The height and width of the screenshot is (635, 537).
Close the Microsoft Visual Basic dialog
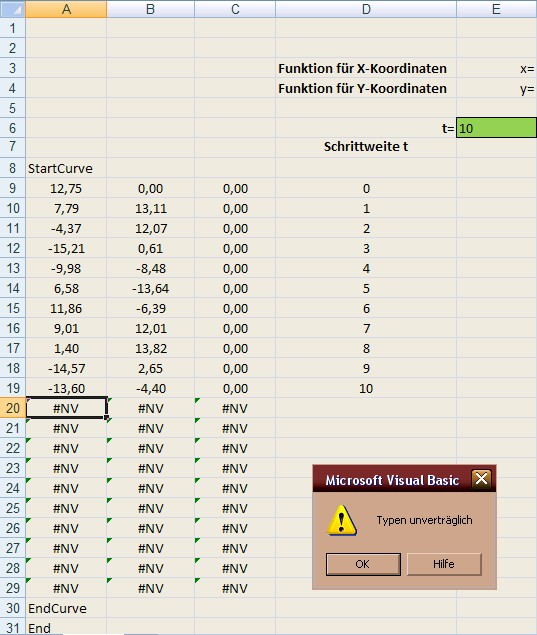(x=481, y=479)
